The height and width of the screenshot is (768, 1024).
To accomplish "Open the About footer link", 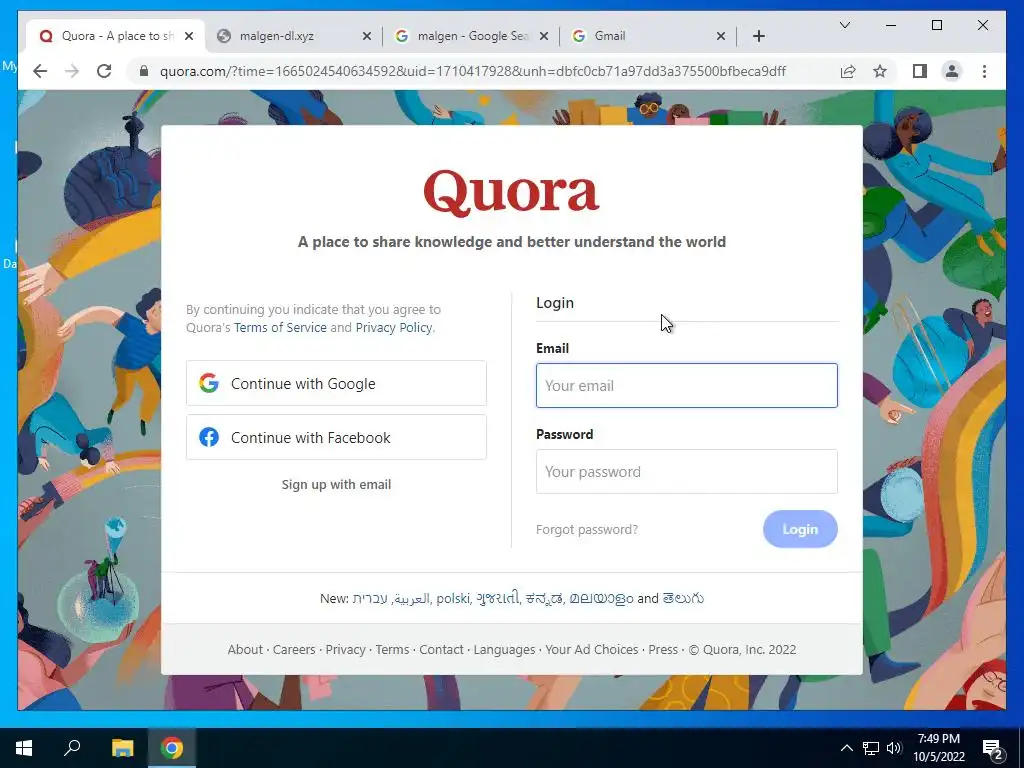I will coord(245,649).
